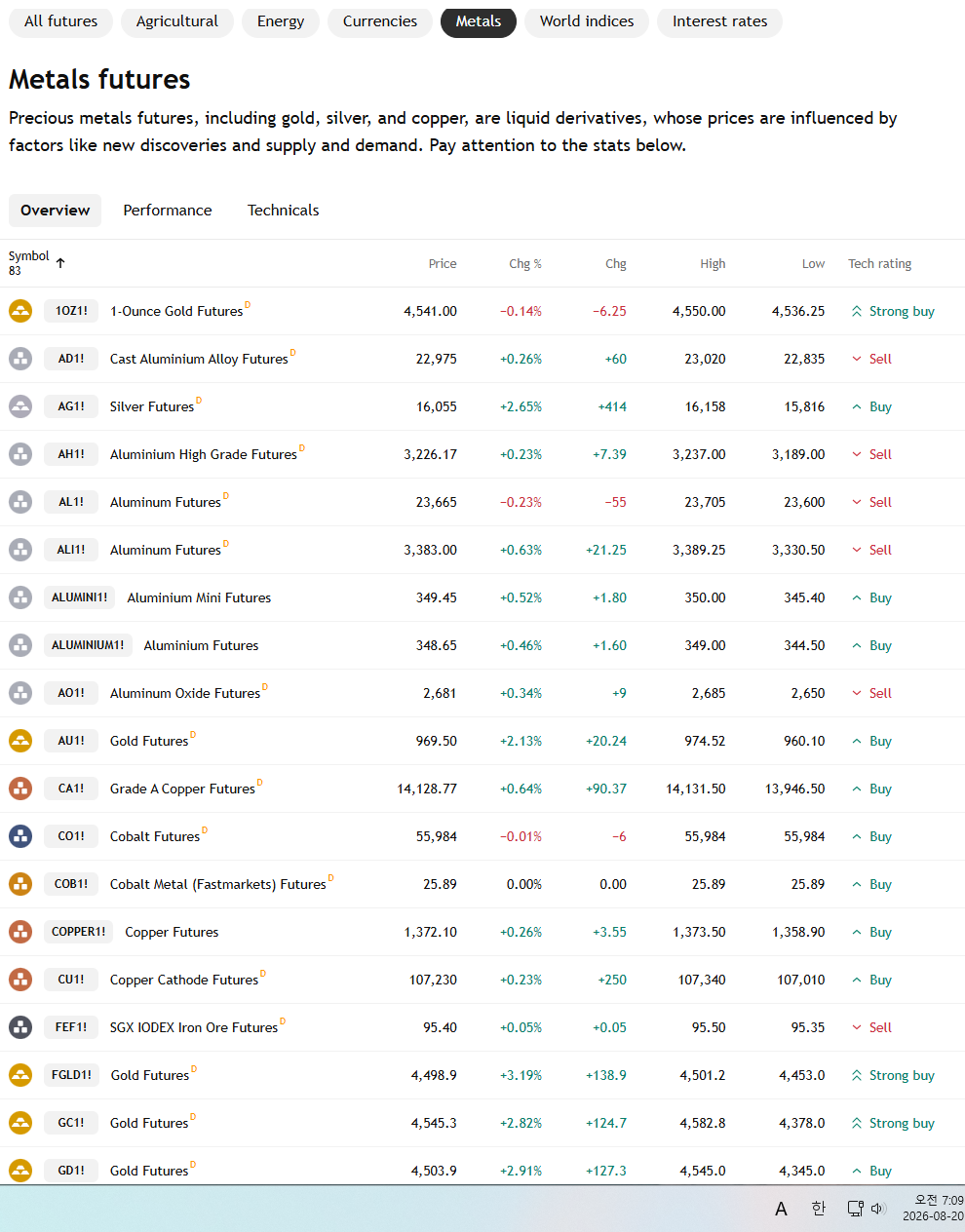Sort by the High column header
965x1232 pixels.
click(713, 264)
